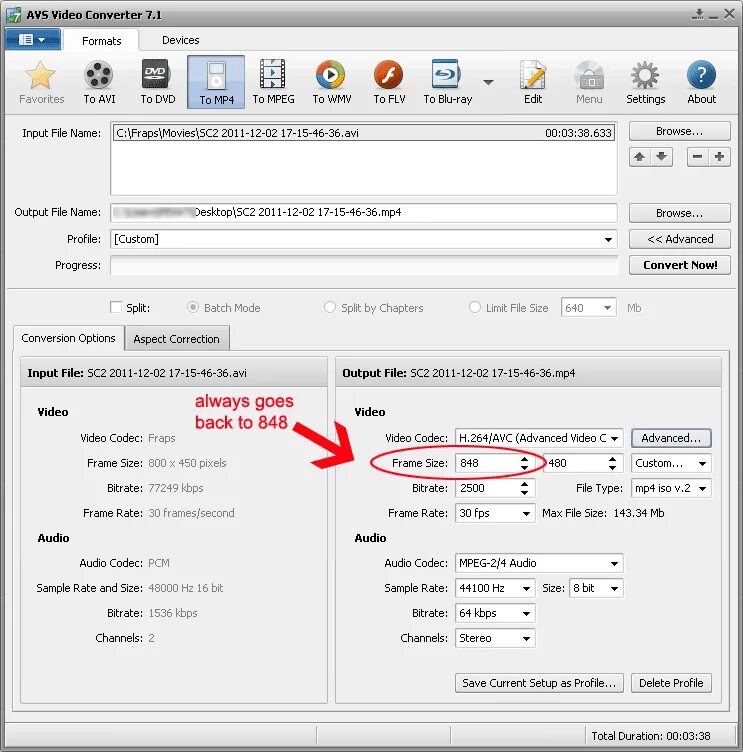Move input file down in list

coord(661,157)
